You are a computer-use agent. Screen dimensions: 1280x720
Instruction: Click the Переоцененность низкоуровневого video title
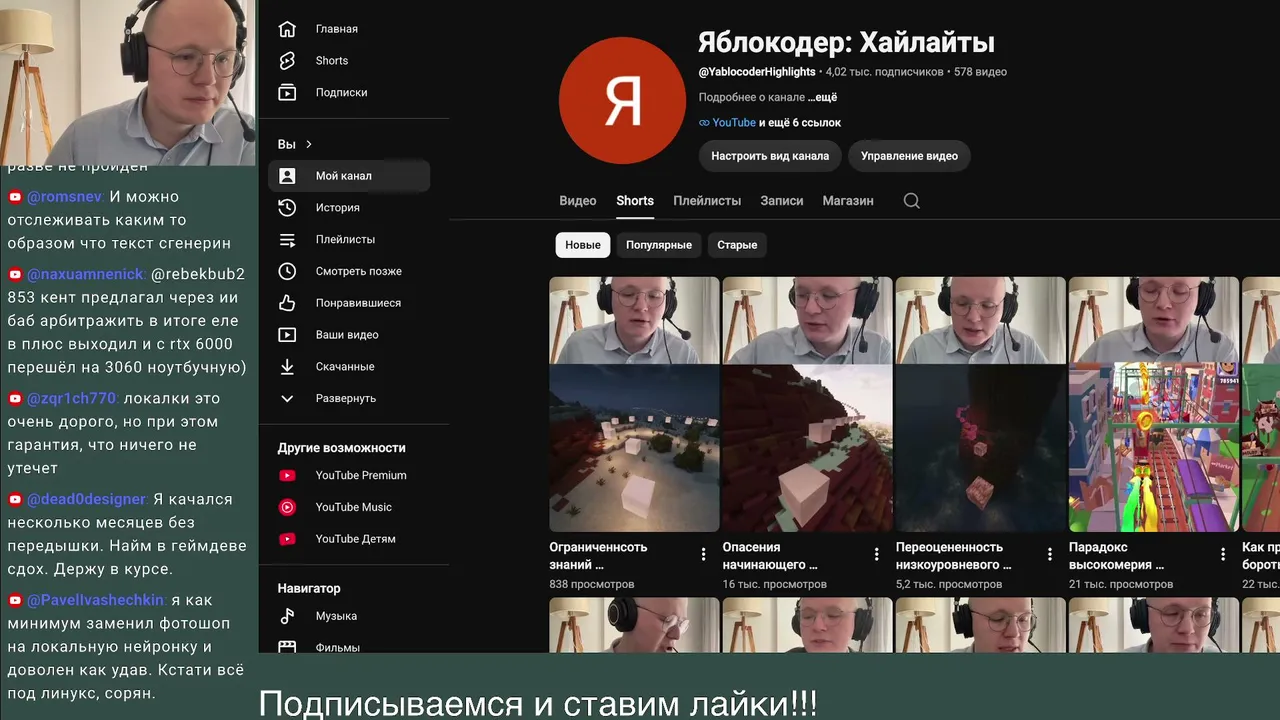(x=953, y=556)
